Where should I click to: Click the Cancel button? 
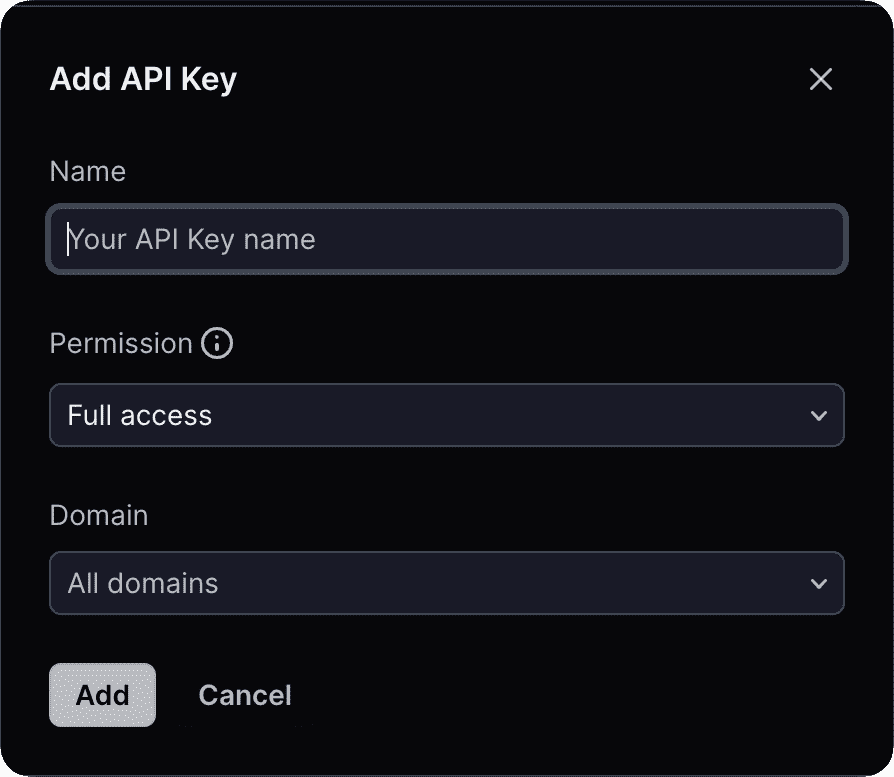tap(245, 695)
